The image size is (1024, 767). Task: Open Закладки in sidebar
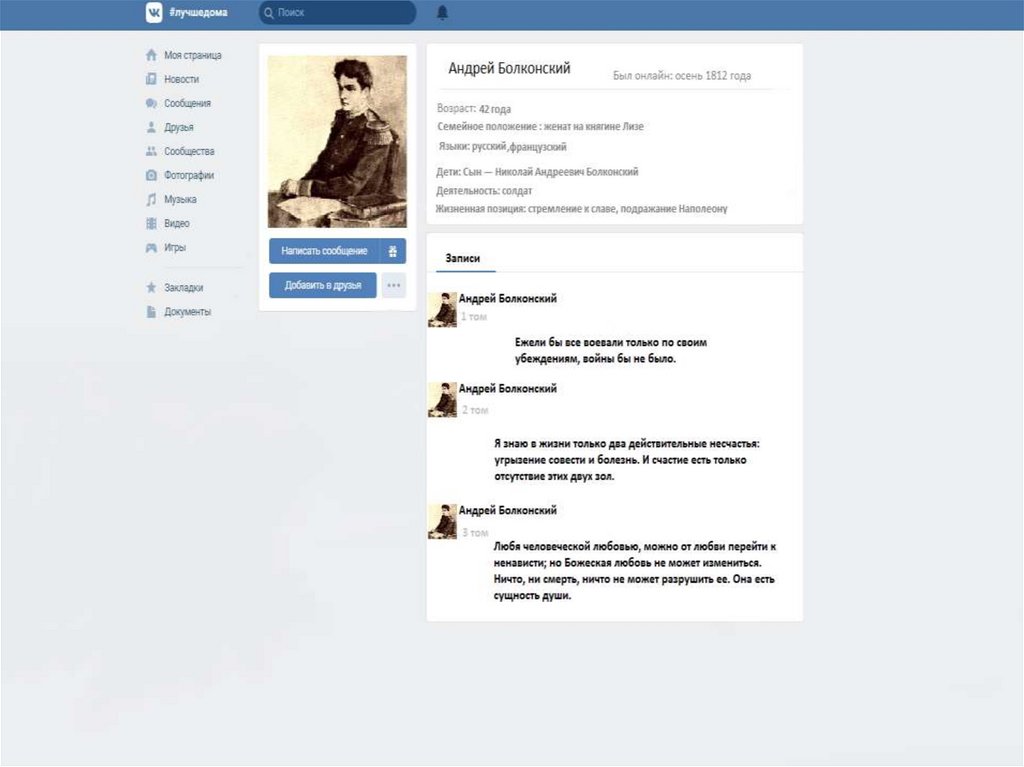click(x=184, y=287)
